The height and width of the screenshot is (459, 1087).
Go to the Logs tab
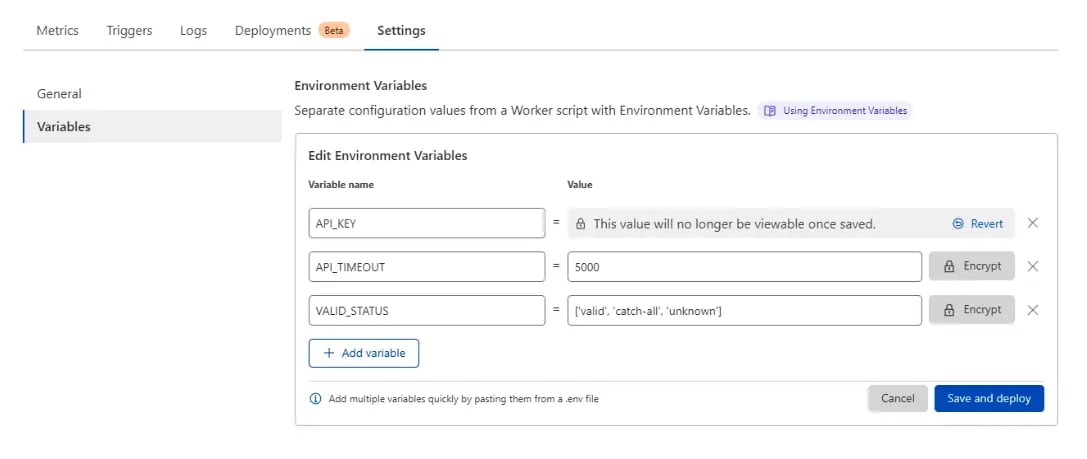(193, 31)
